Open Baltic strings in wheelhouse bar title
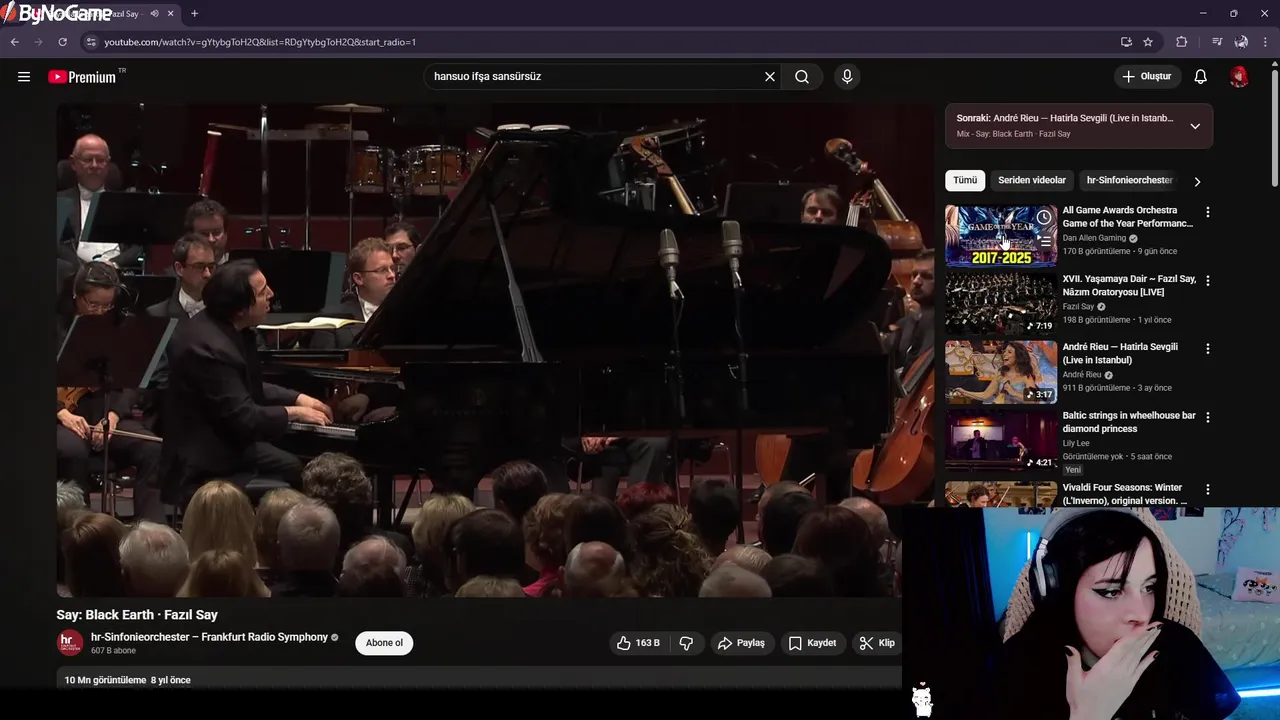This screenshot has width=1280, height=720. point(1129,422)
